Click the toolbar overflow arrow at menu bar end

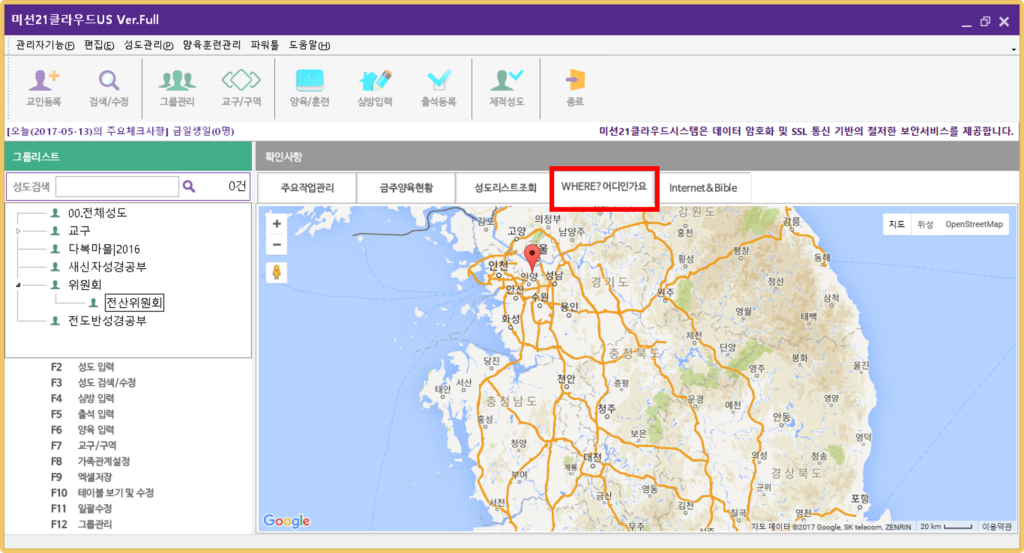point(1013,49)
